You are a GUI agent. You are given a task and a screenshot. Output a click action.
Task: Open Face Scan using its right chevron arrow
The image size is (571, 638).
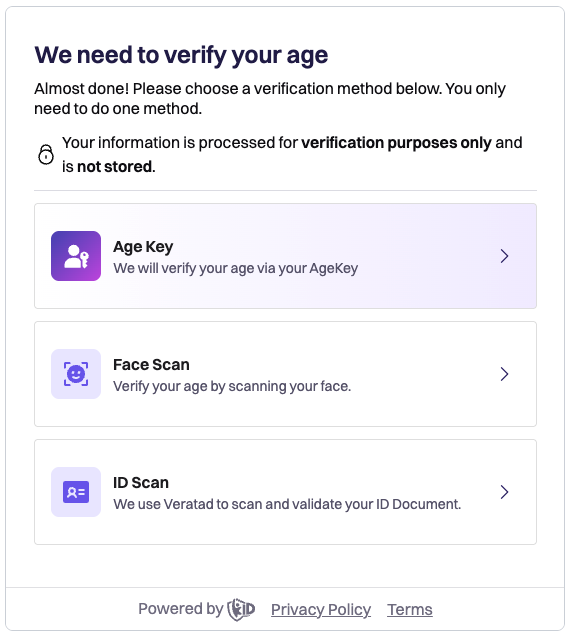(x=505, y=374)
